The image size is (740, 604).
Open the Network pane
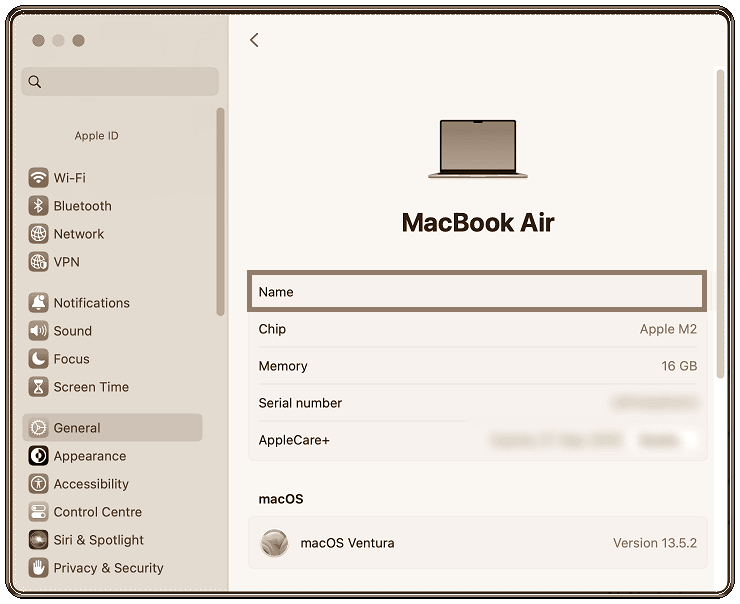pos(112,234)
